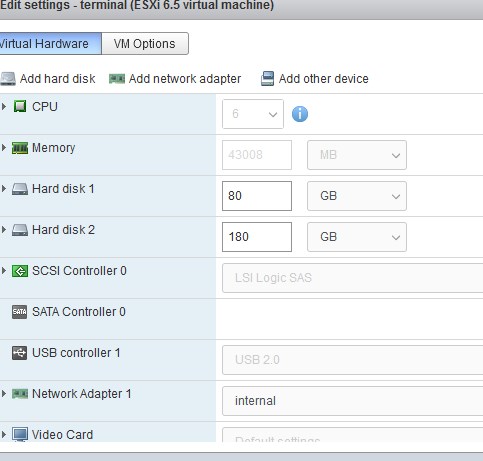
Task: Click the Memory size field 43008
Action: click(257, 155)
